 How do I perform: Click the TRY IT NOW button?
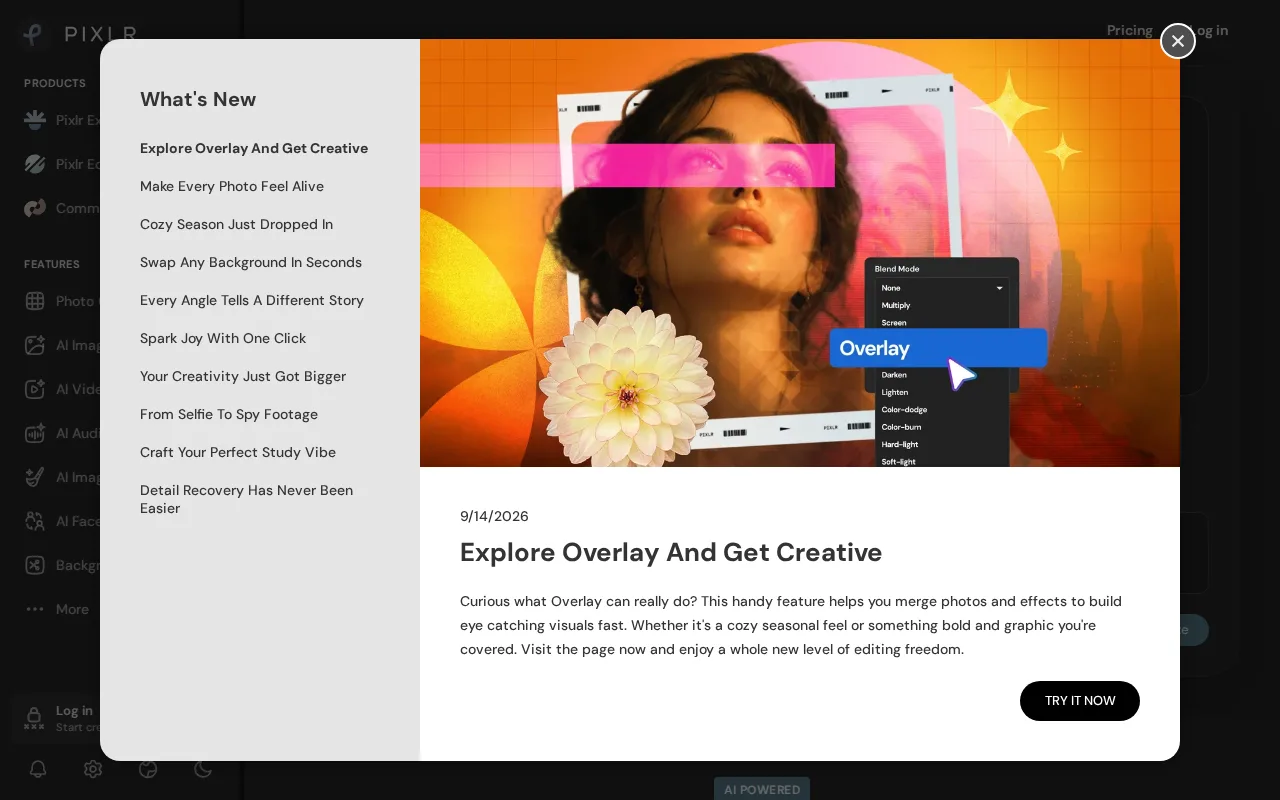tap(1080, 701)
